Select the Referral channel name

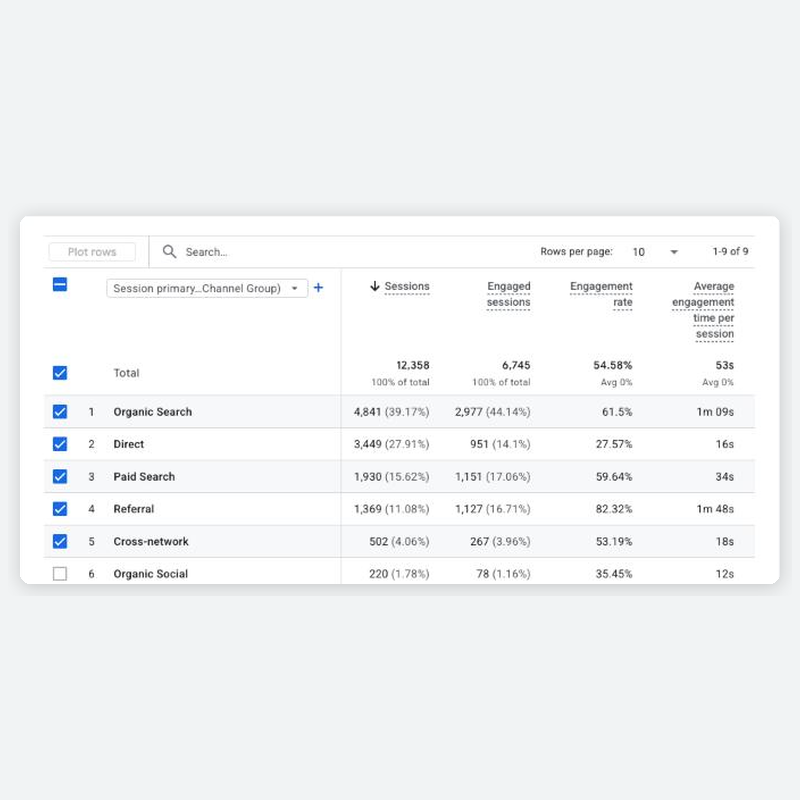[134, 509]
